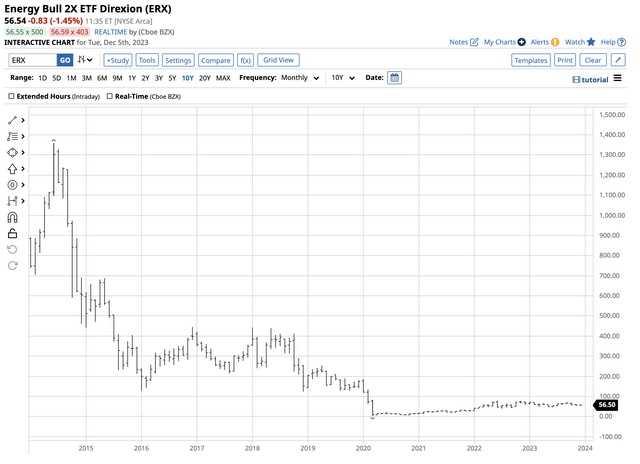Expand the measure tool options chevron
This screenshot has height=464, width=640.
pyautogui.click(x=23, y=201)
